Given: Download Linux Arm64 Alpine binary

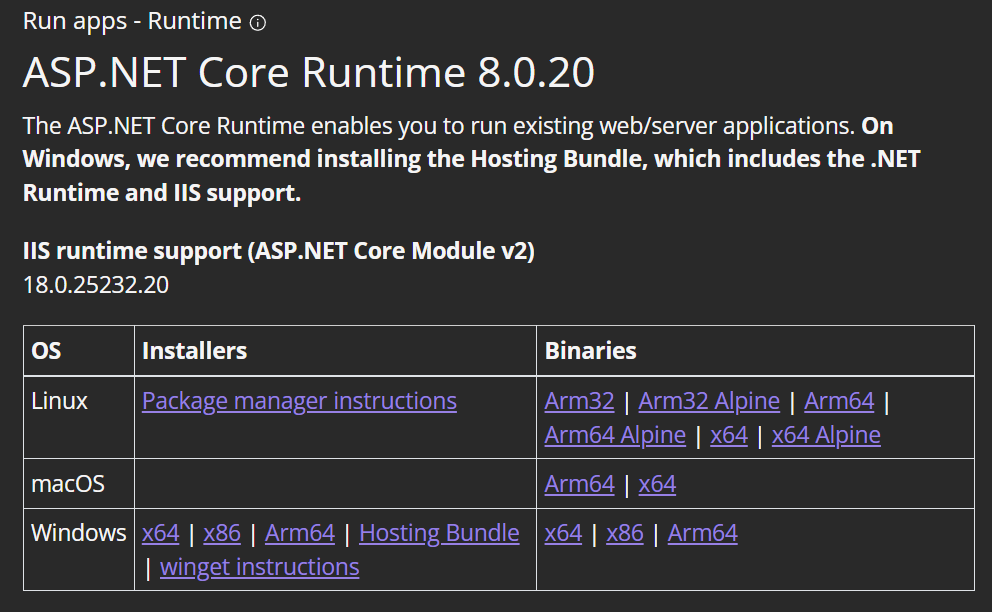Looking at the screenshot, I should coord(615,435).
